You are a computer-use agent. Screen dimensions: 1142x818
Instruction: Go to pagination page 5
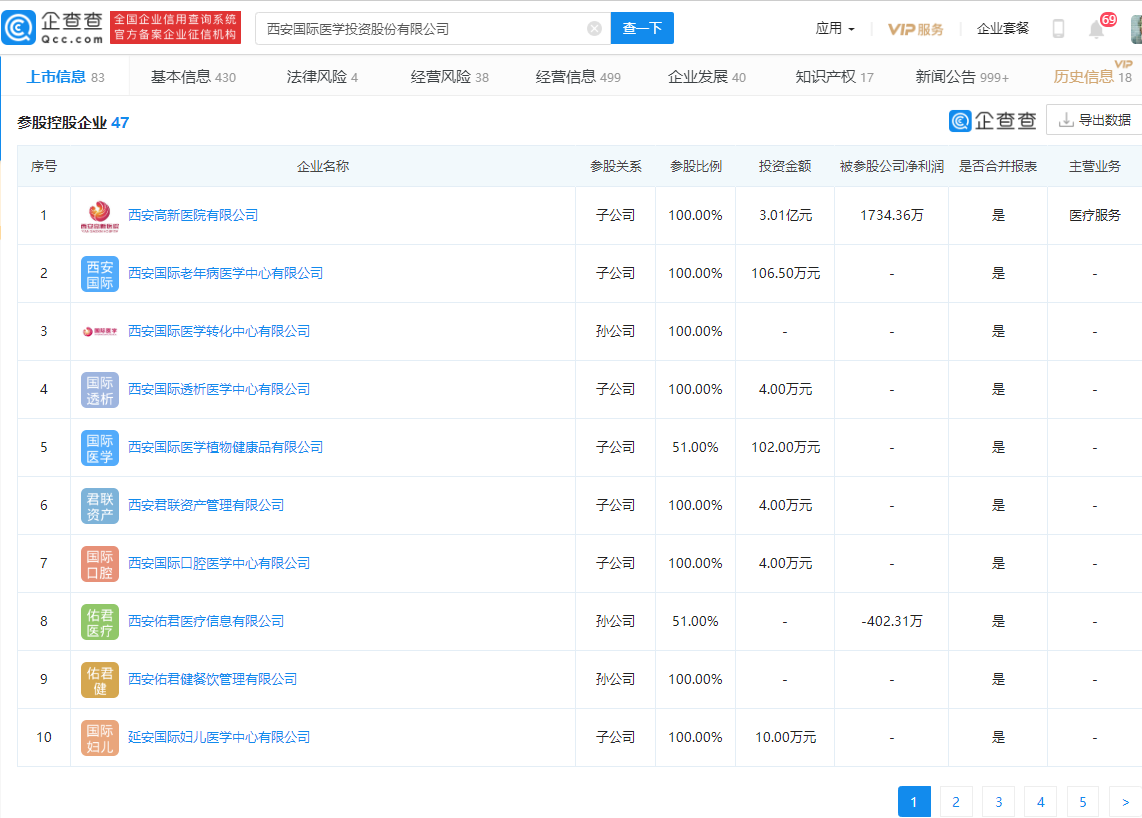tap(1083, 801)
